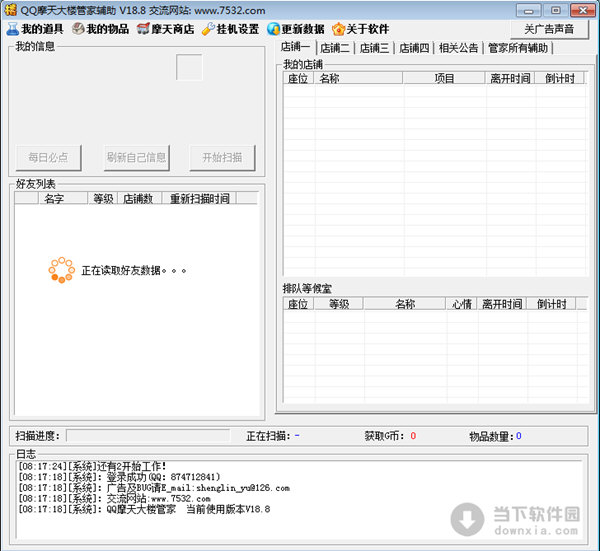Screen dimensions: 600x551
Task: Click the 心情 column header
Action: [x=461, y=304]
